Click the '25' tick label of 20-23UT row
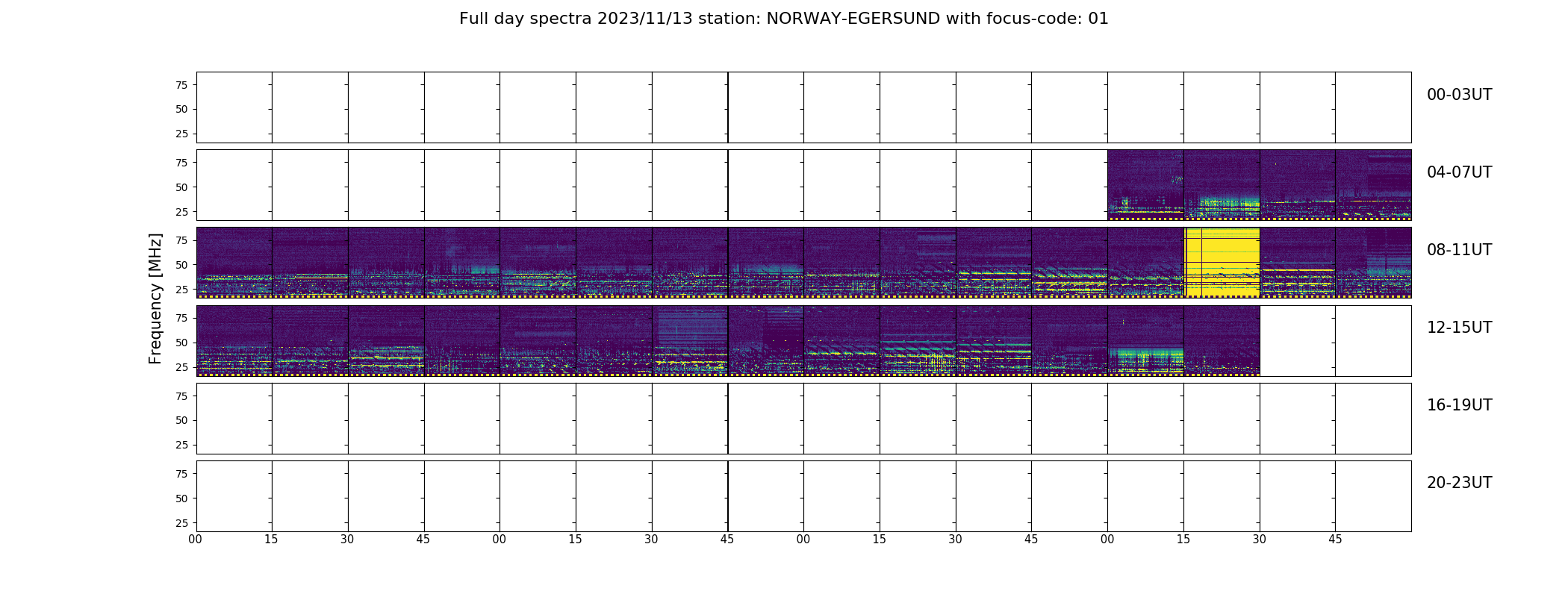The height and width of the screenshot is (597, 1568). point(181,522)
